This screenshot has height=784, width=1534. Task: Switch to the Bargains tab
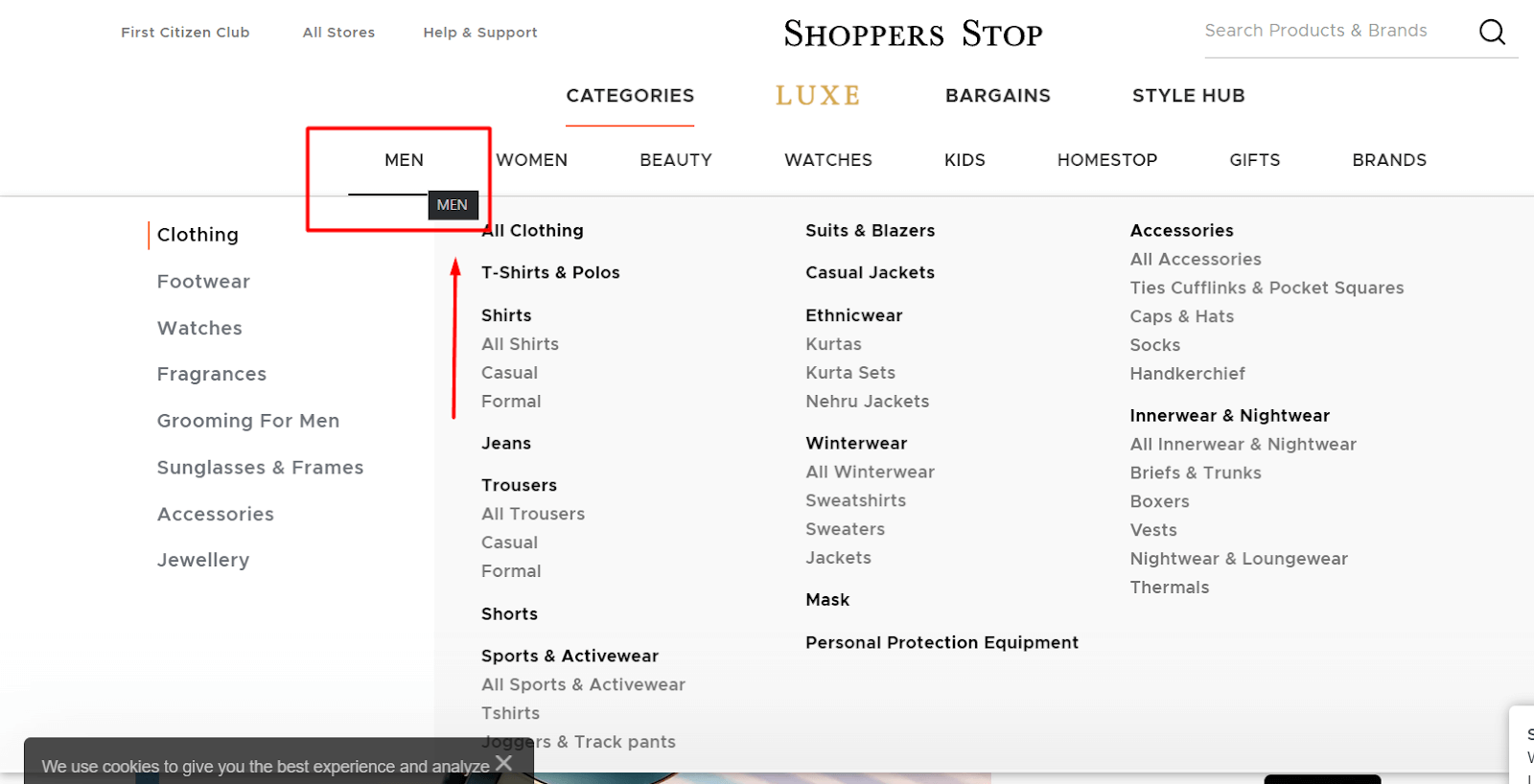(x=997, y=96)
